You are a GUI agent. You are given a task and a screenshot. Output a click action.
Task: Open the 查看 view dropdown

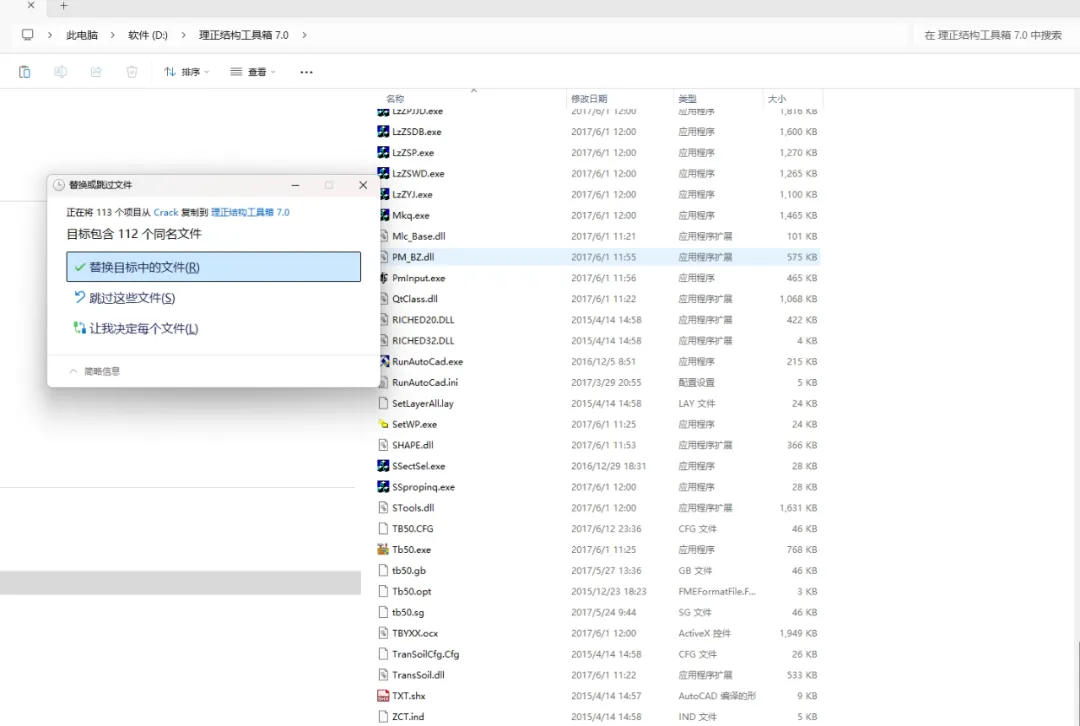pyautogui.click(x=253, y=72)
